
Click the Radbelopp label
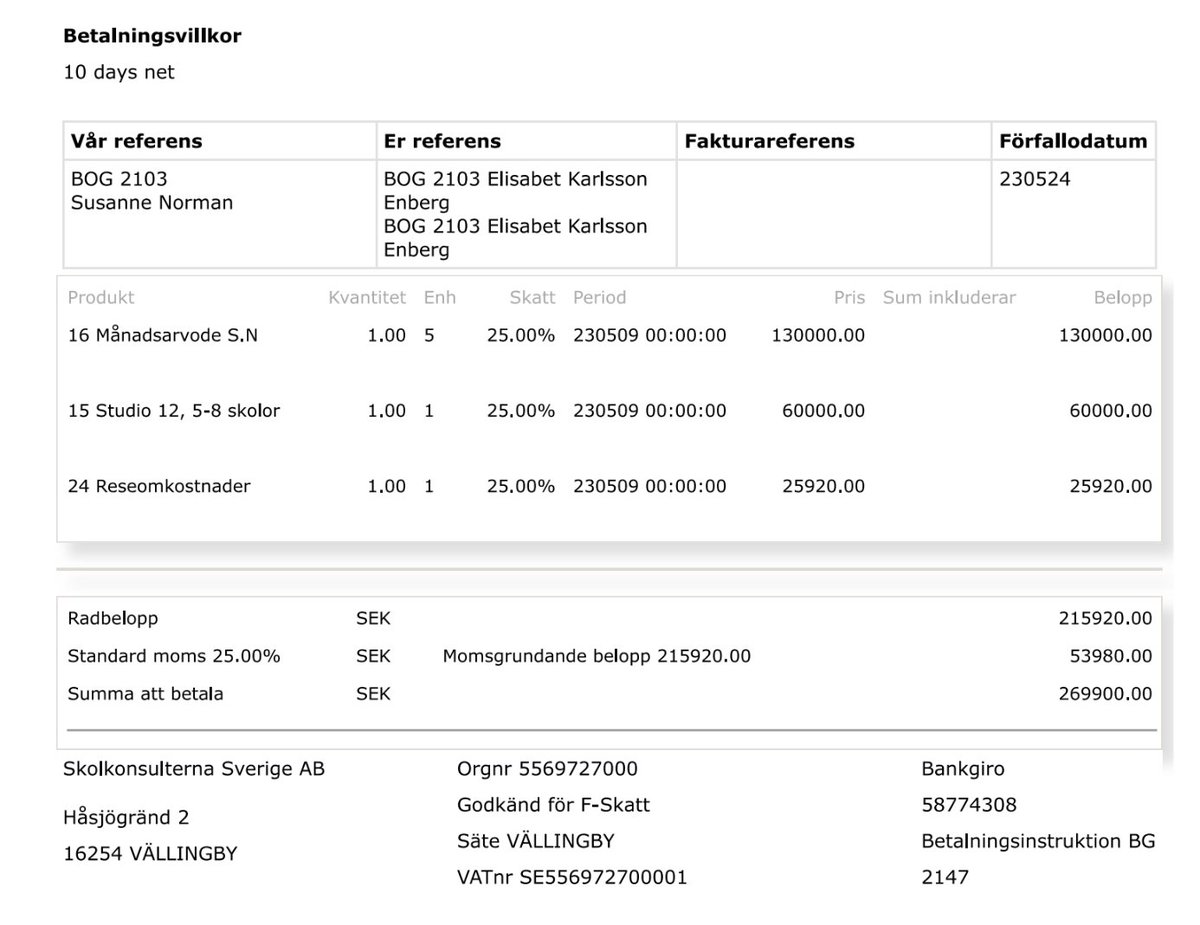(112, 619)
